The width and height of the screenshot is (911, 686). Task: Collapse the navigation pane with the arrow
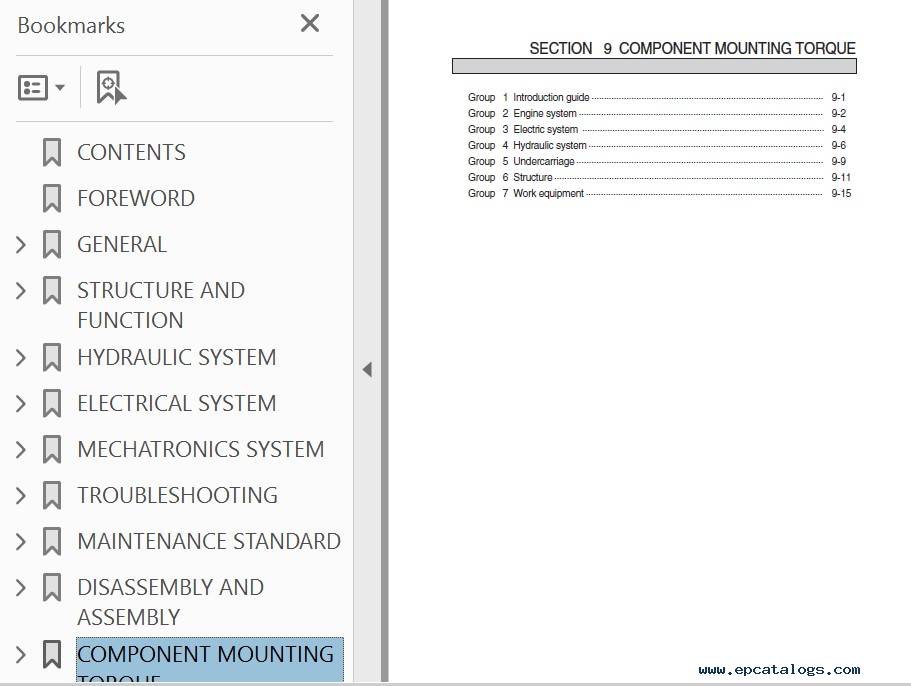[x=367, y=369]
